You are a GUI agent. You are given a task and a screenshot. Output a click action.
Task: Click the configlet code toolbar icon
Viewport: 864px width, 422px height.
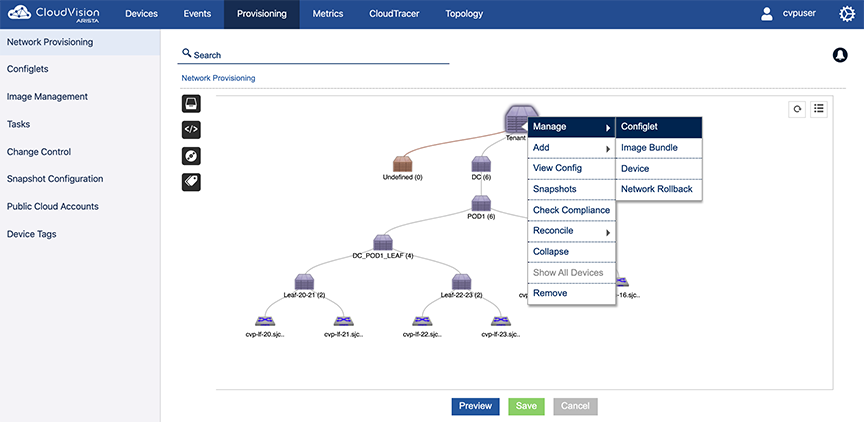point(191,130)
